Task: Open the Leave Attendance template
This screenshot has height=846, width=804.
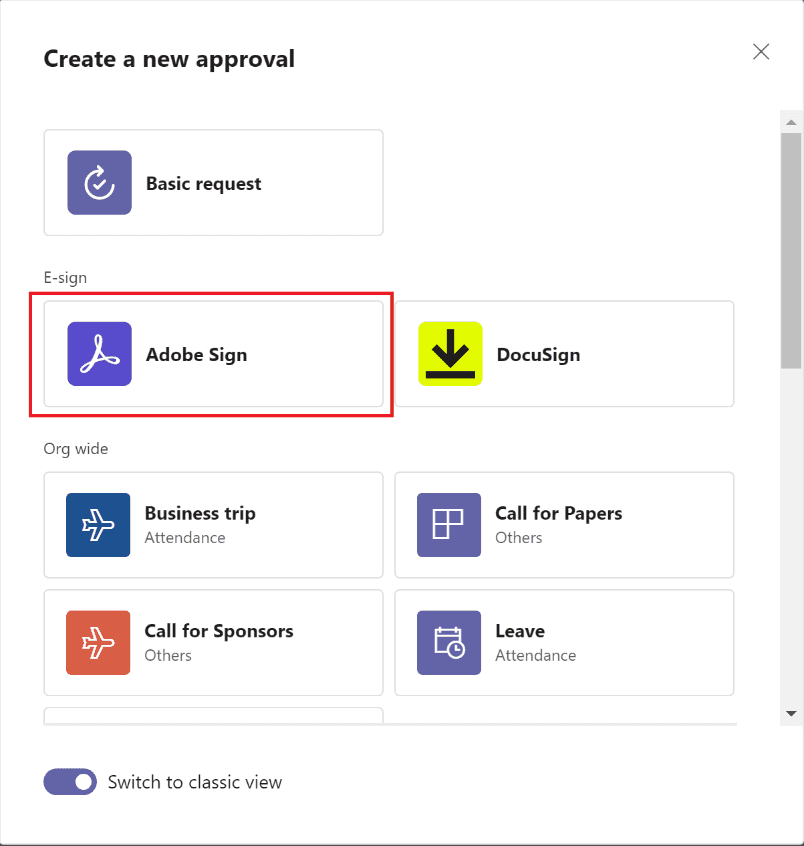Action: 564,643
